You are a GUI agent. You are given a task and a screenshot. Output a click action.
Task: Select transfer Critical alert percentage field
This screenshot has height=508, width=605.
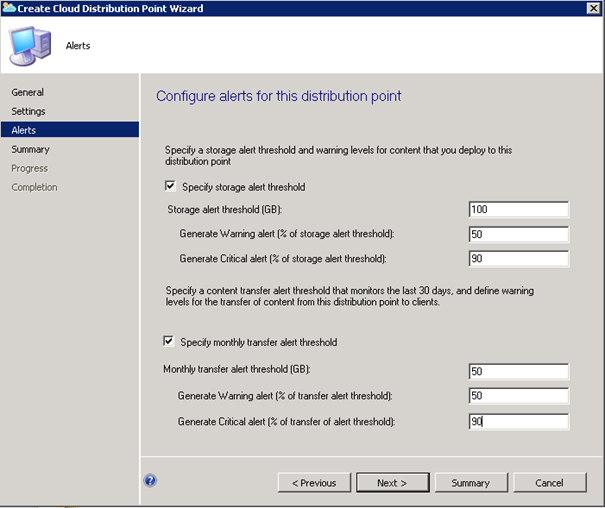pos(518,421)
